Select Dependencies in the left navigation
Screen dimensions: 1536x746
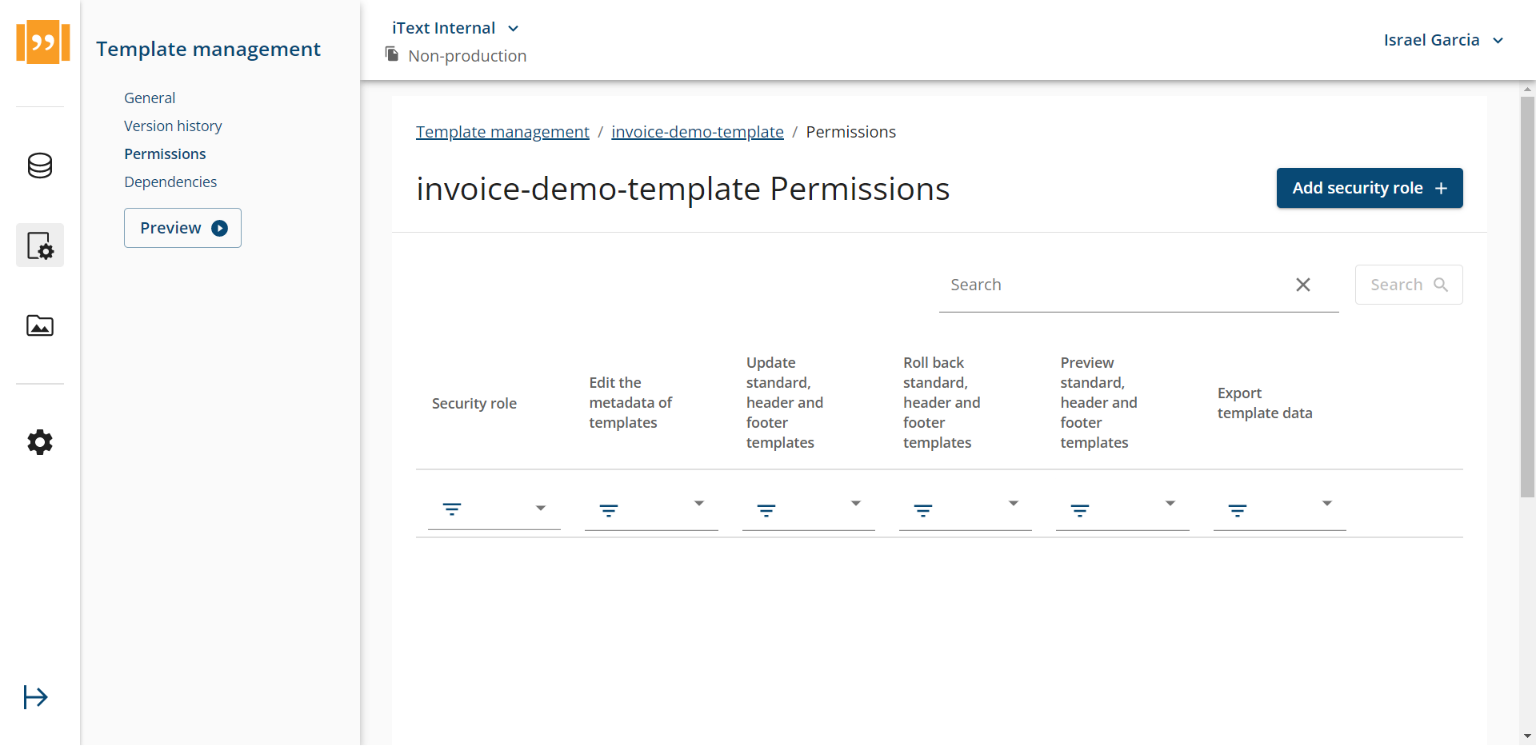click(170, 181)
